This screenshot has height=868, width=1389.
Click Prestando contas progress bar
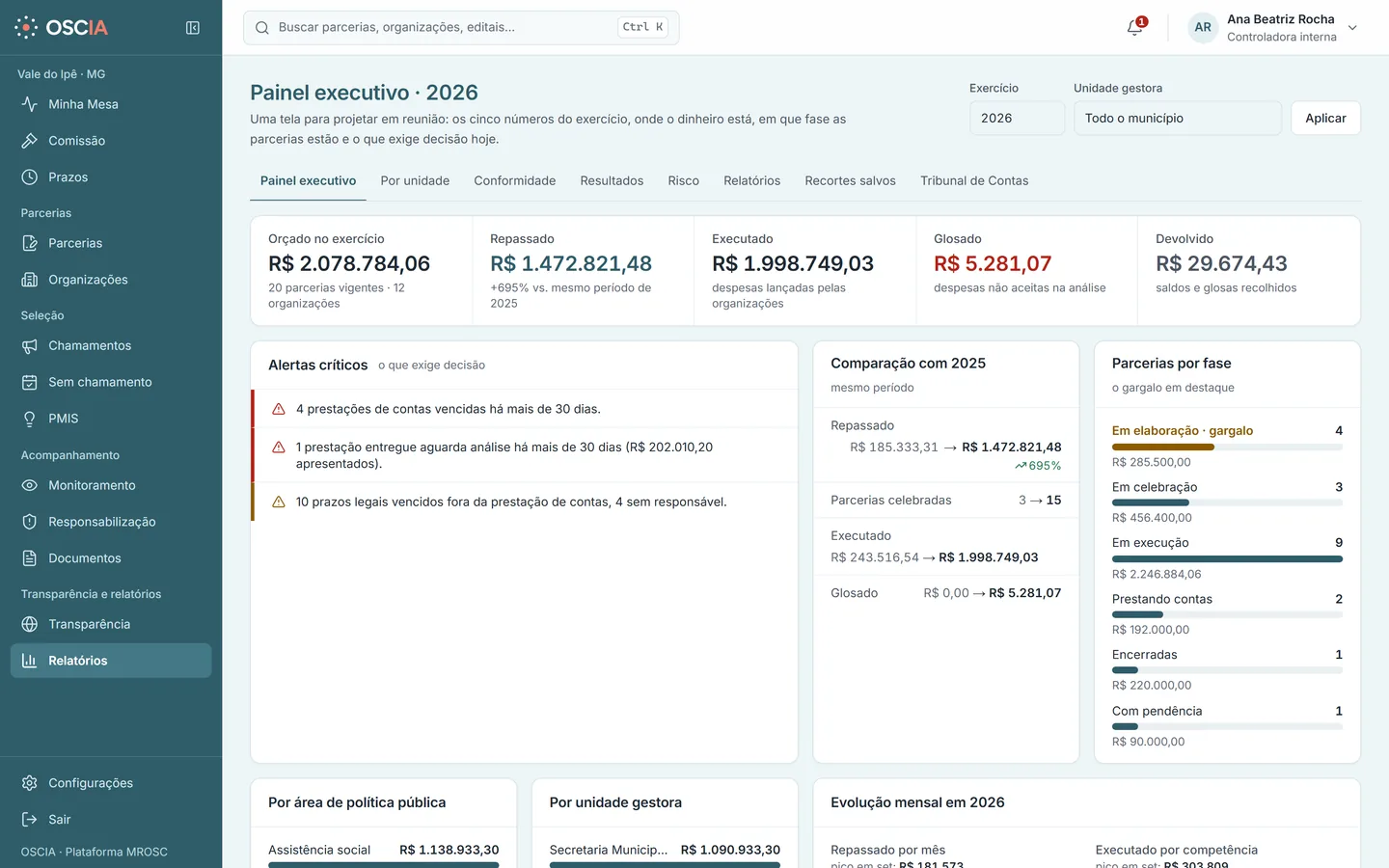point(1227,614)
